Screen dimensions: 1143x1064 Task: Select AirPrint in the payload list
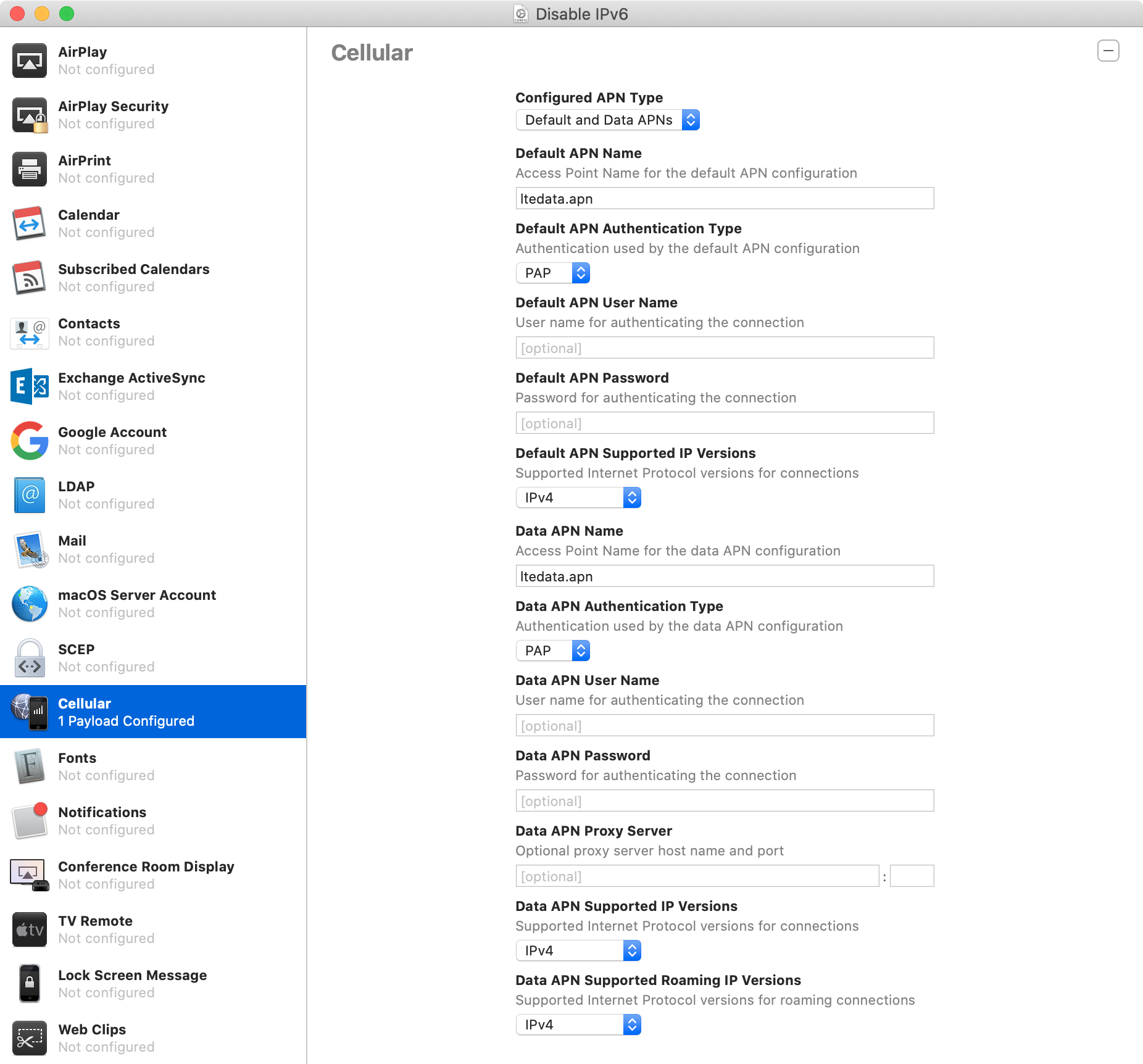pyautogui.click(x=153, y=169)
